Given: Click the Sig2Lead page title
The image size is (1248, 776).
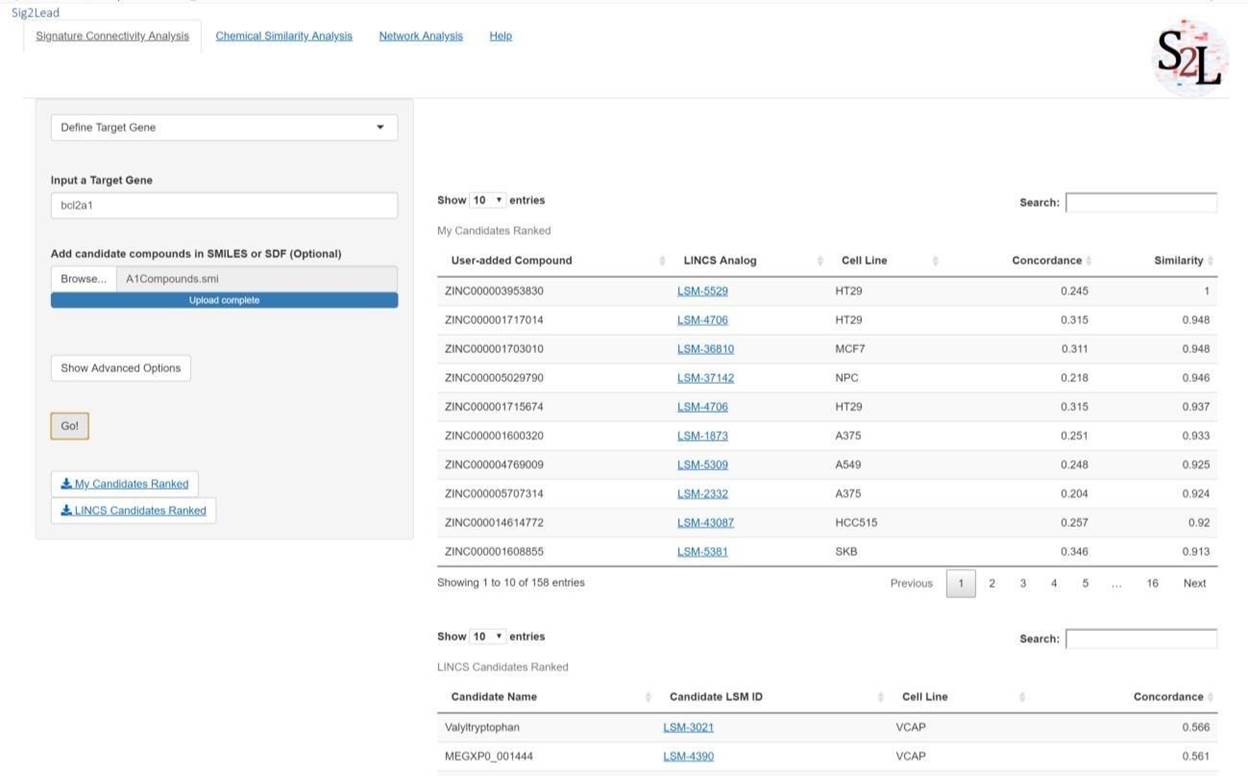Looking at the screenshot, I should tap(35, 12).
